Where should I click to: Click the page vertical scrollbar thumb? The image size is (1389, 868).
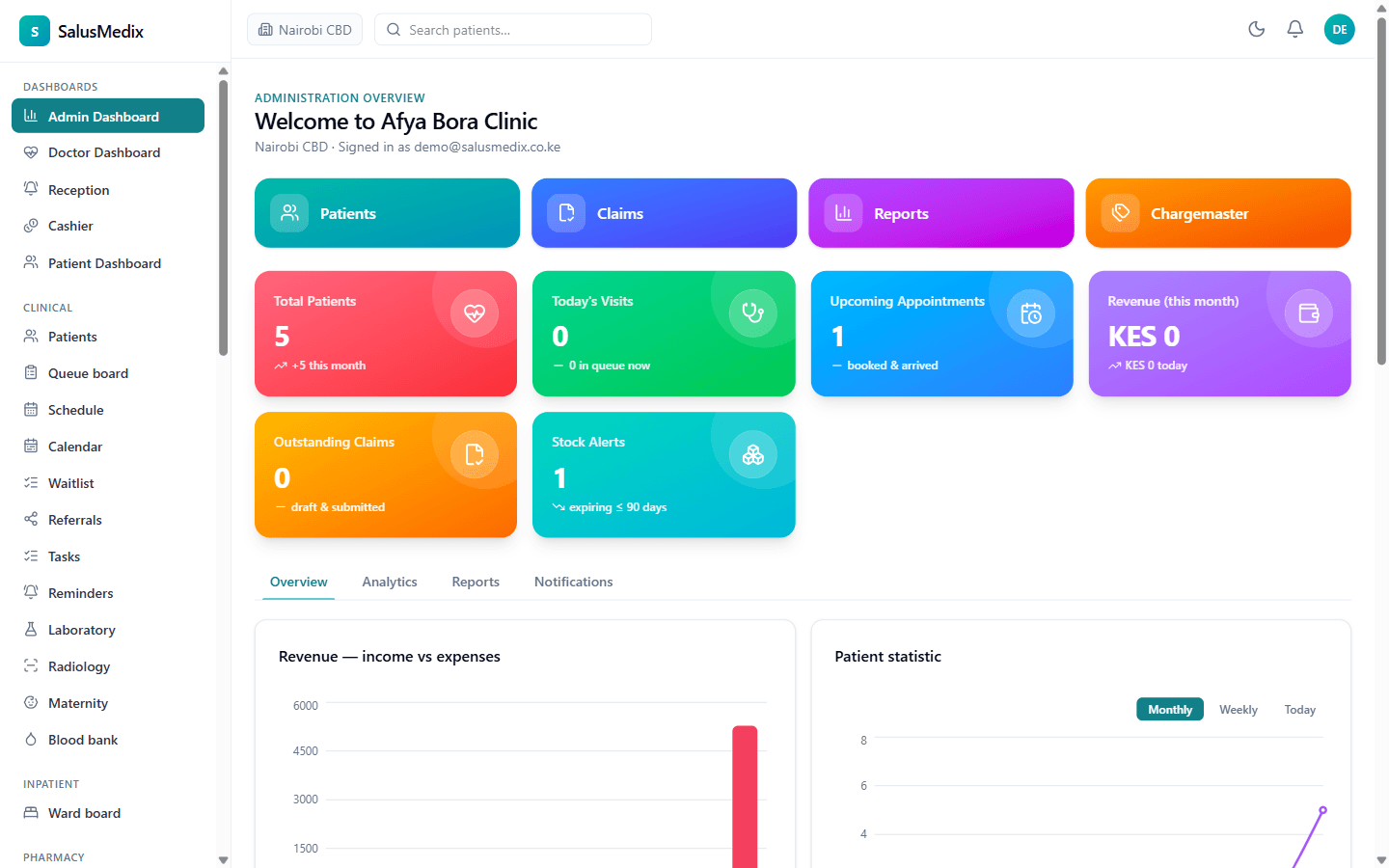coord(1381,193)
